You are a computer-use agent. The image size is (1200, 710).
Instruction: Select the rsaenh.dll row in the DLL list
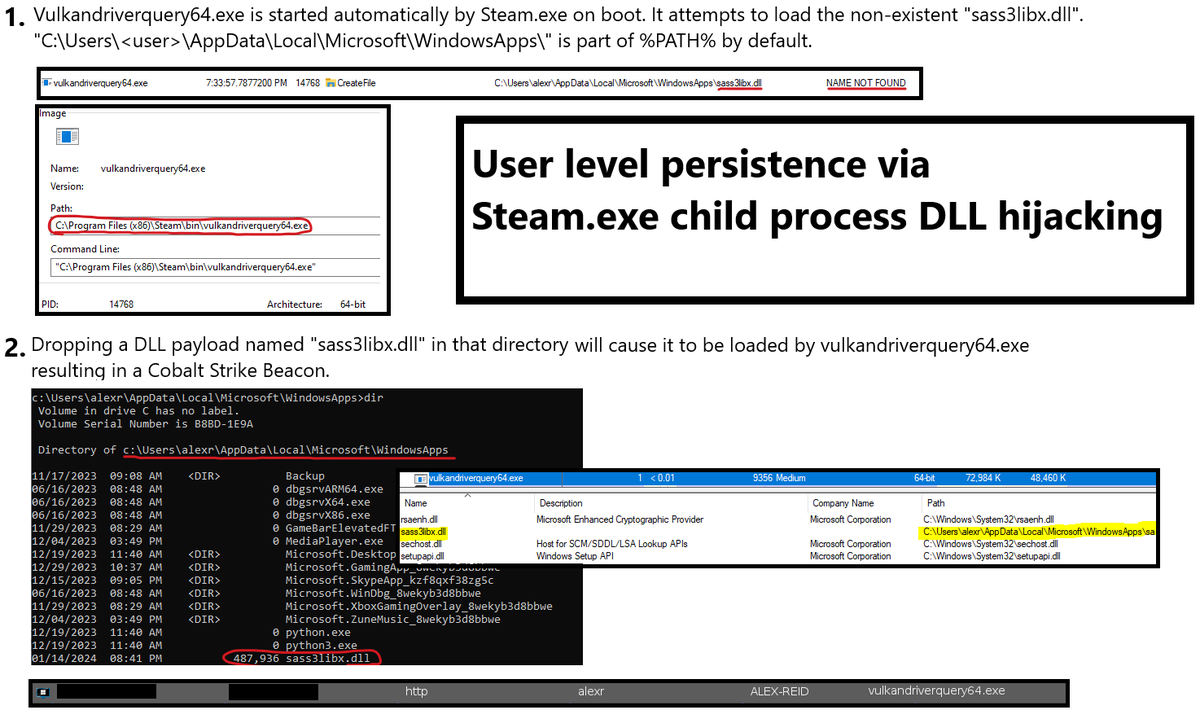point(778,520)
